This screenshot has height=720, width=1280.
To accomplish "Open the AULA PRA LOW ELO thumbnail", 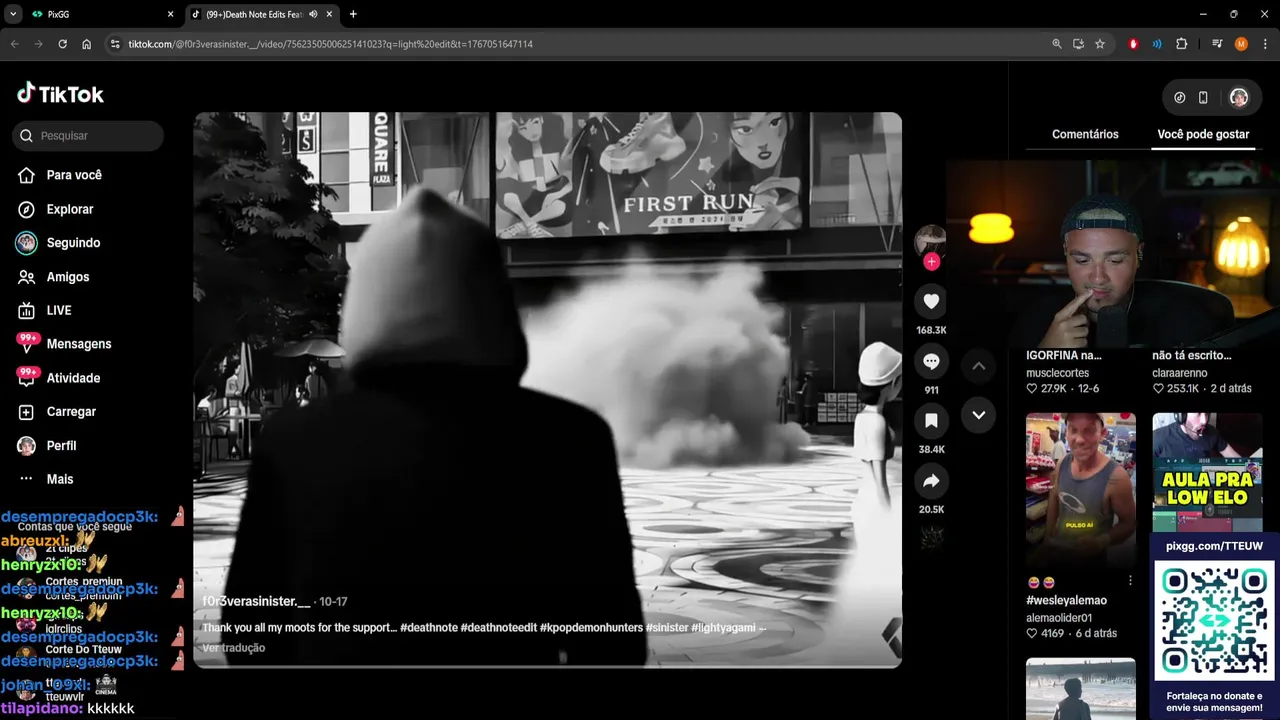I will coord(1207,474).
